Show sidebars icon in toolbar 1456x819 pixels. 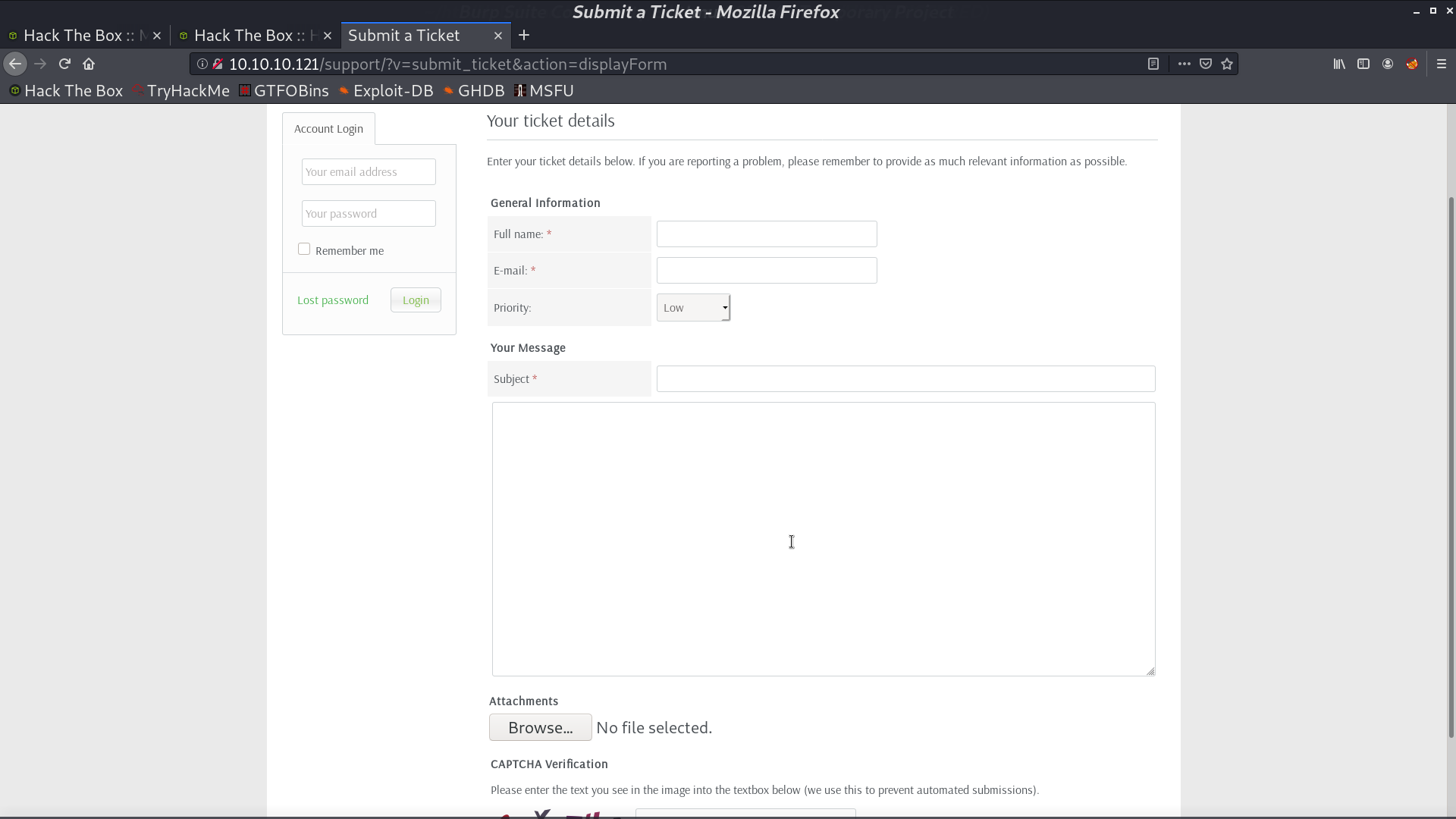click(1363, 64)
